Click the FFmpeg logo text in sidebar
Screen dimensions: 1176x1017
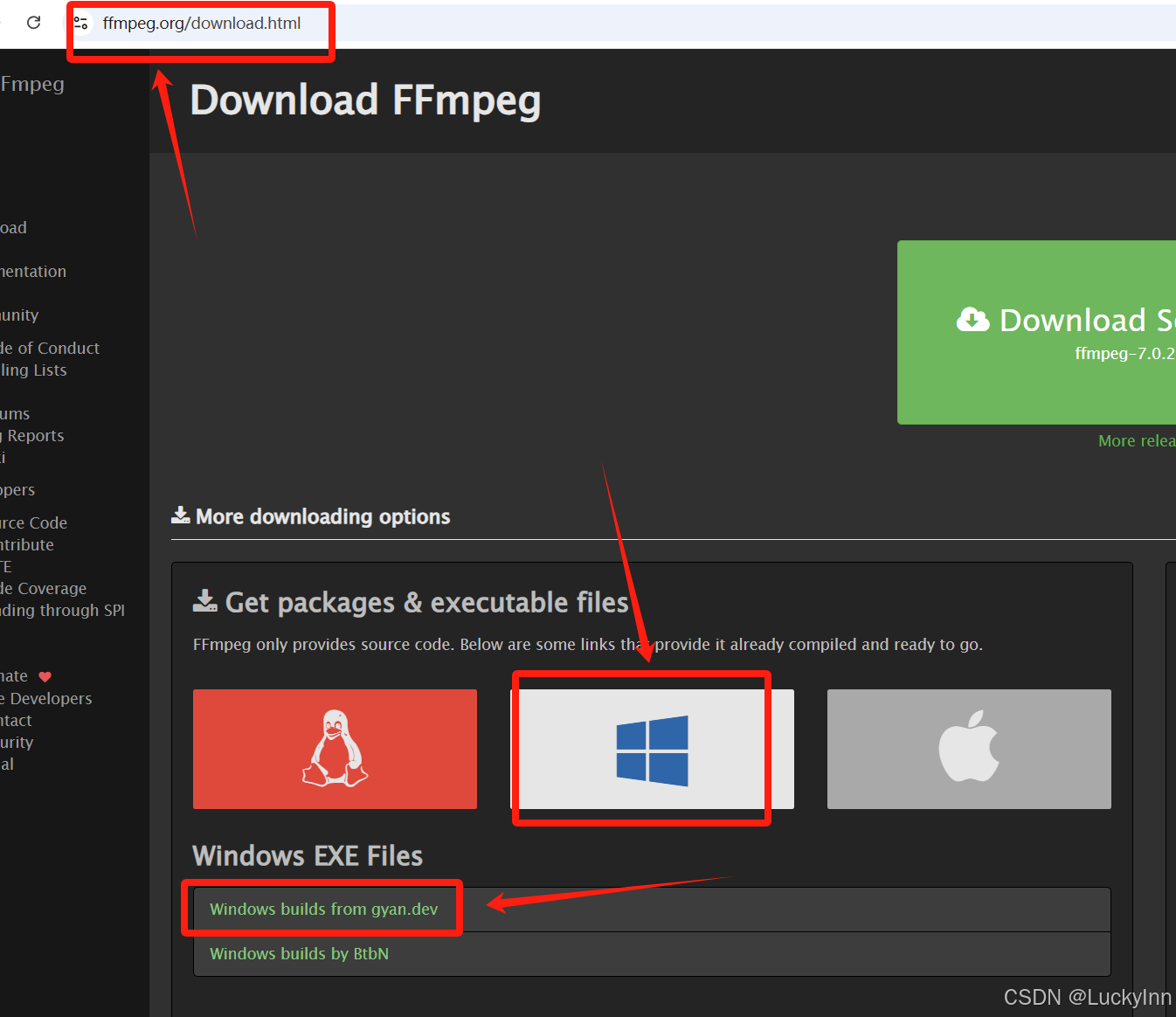coord(32,84)
